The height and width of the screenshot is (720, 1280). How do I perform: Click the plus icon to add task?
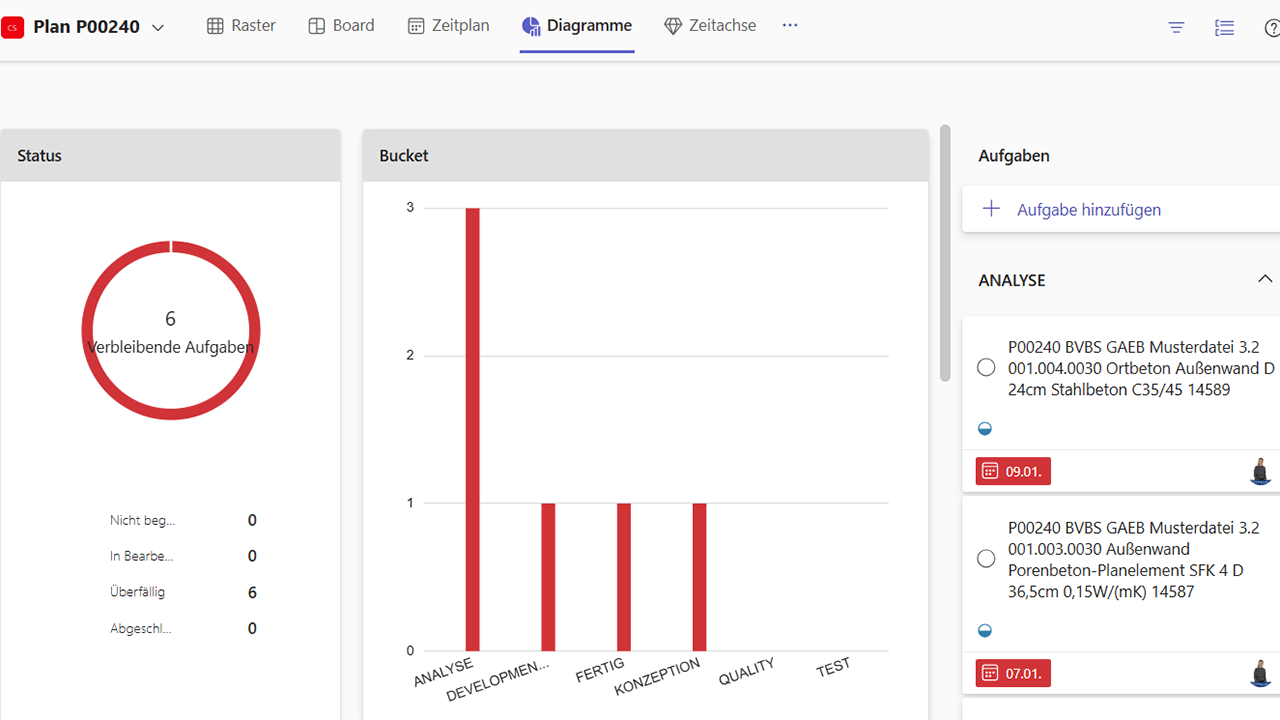(x=991, y=209)
